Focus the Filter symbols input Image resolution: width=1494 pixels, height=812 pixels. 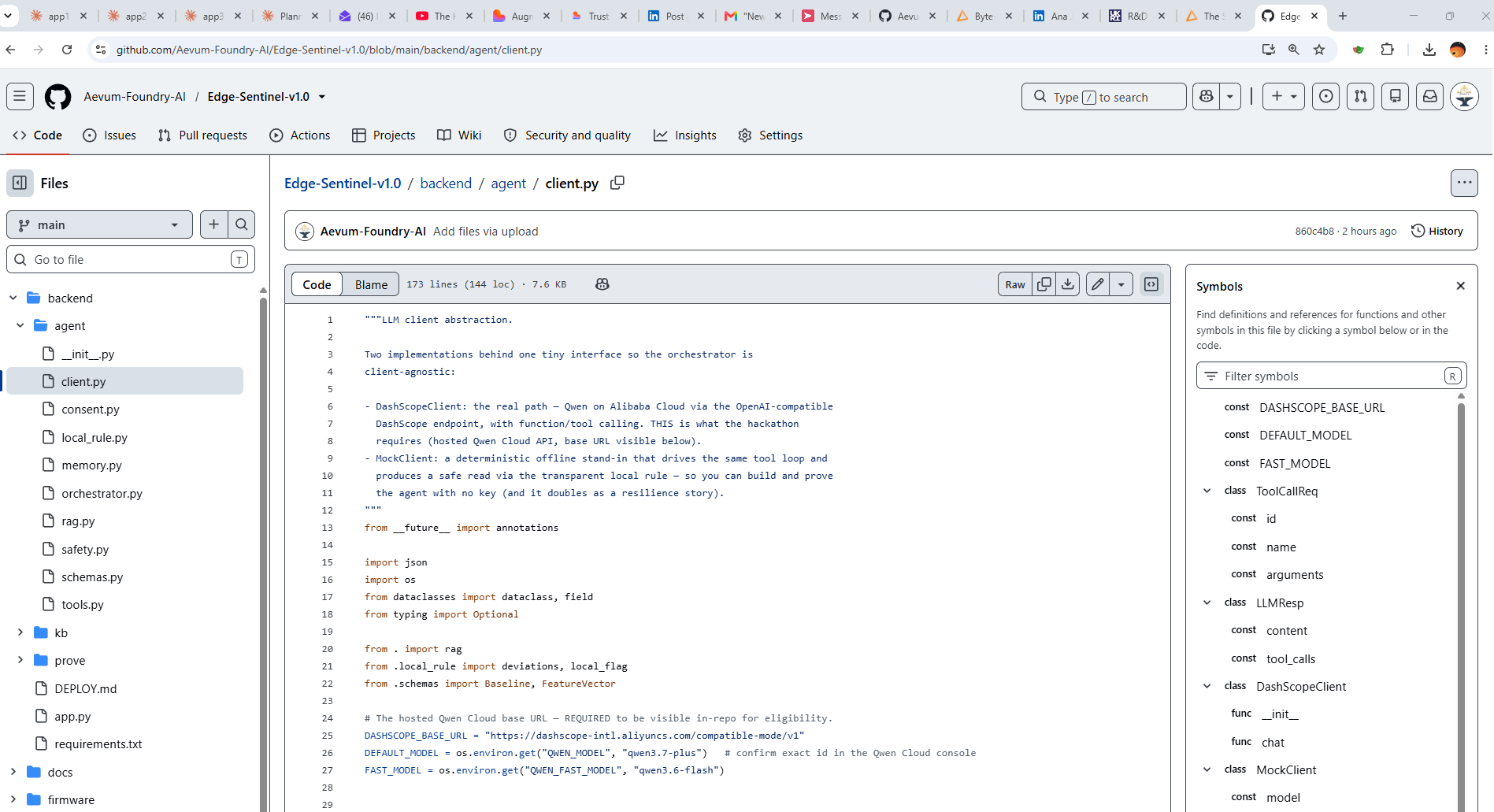(x=1331, y=376)
